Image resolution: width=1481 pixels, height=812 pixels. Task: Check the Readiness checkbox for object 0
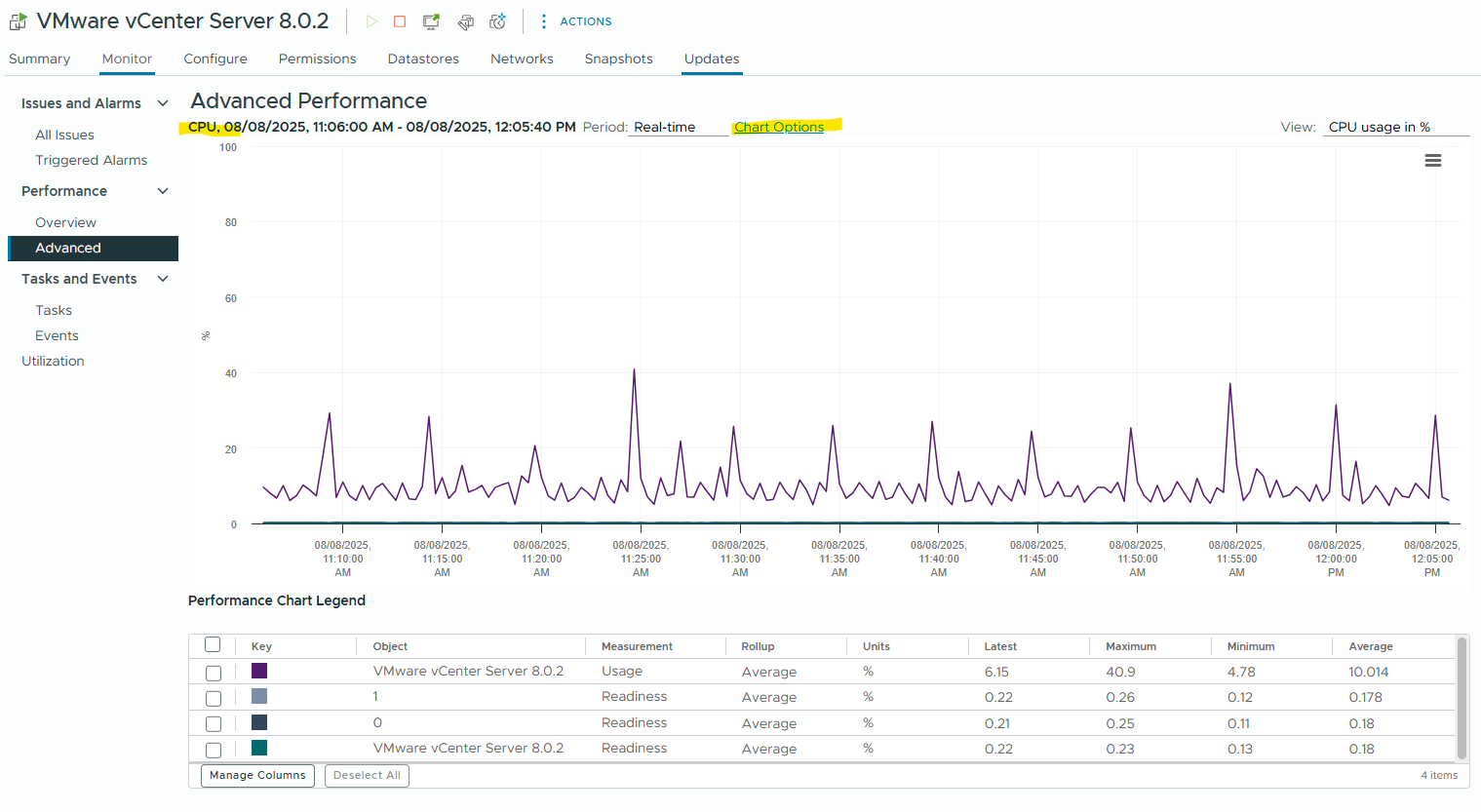[214, 724]
